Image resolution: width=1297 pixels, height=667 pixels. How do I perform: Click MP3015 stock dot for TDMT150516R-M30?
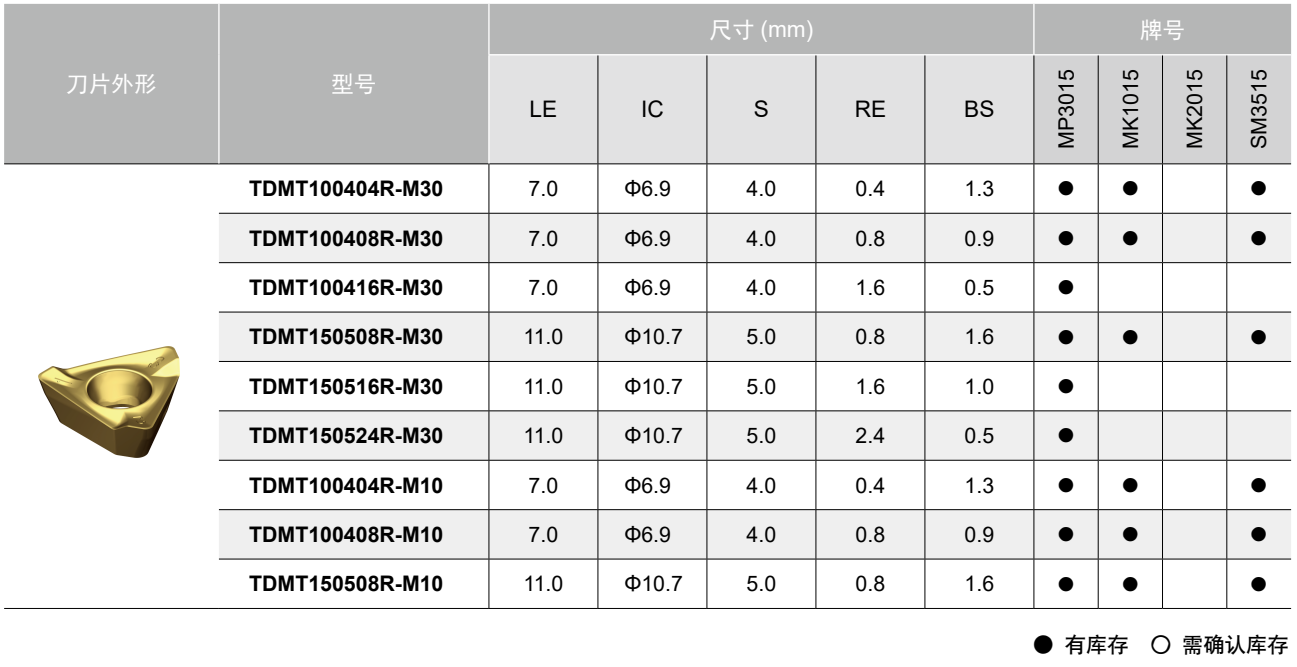coord(1066,384)
